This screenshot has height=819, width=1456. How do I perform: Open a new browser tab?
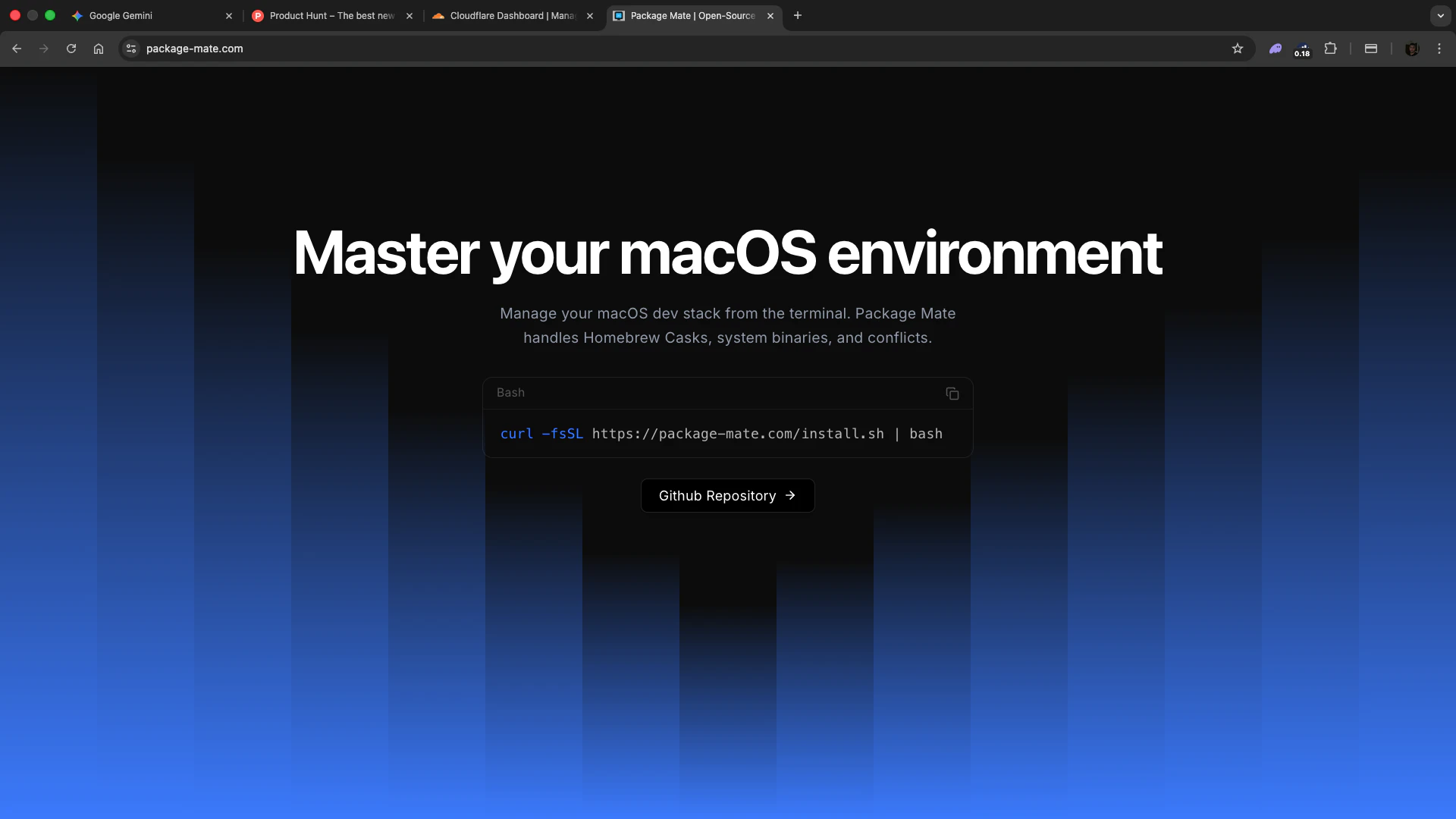(x=798, y=15)
